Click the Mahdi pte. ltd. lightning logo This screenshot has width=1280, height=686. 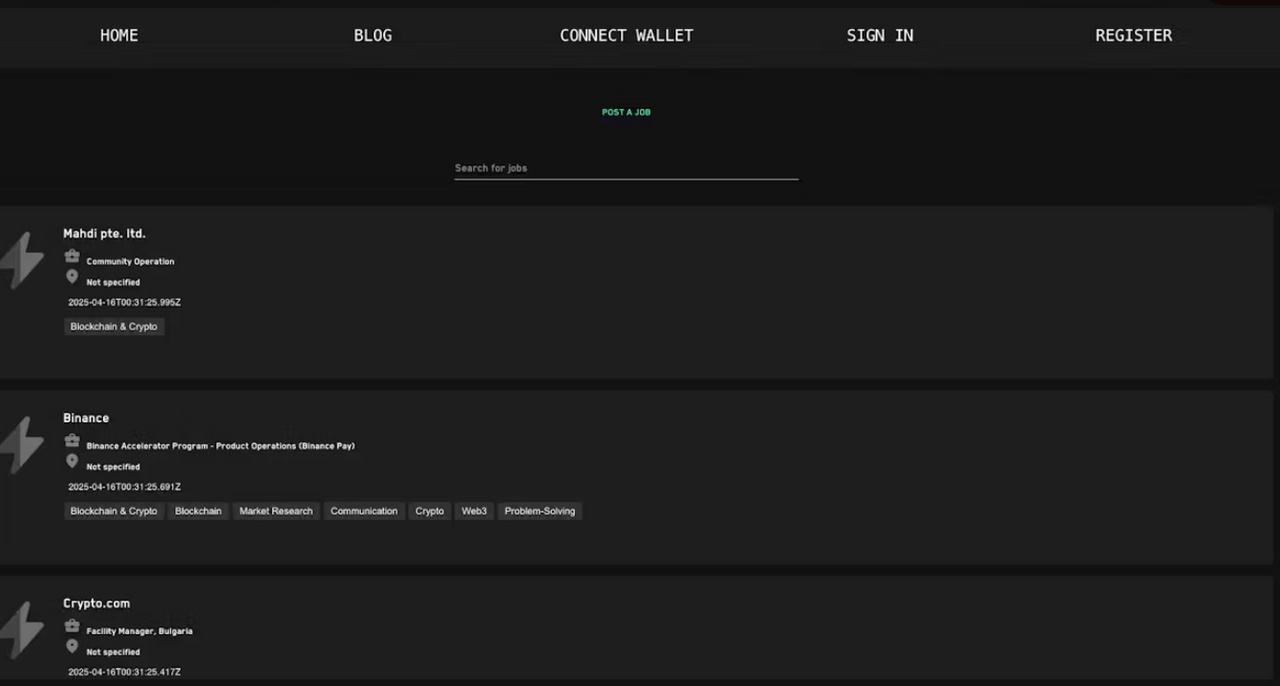click(21, 261)
